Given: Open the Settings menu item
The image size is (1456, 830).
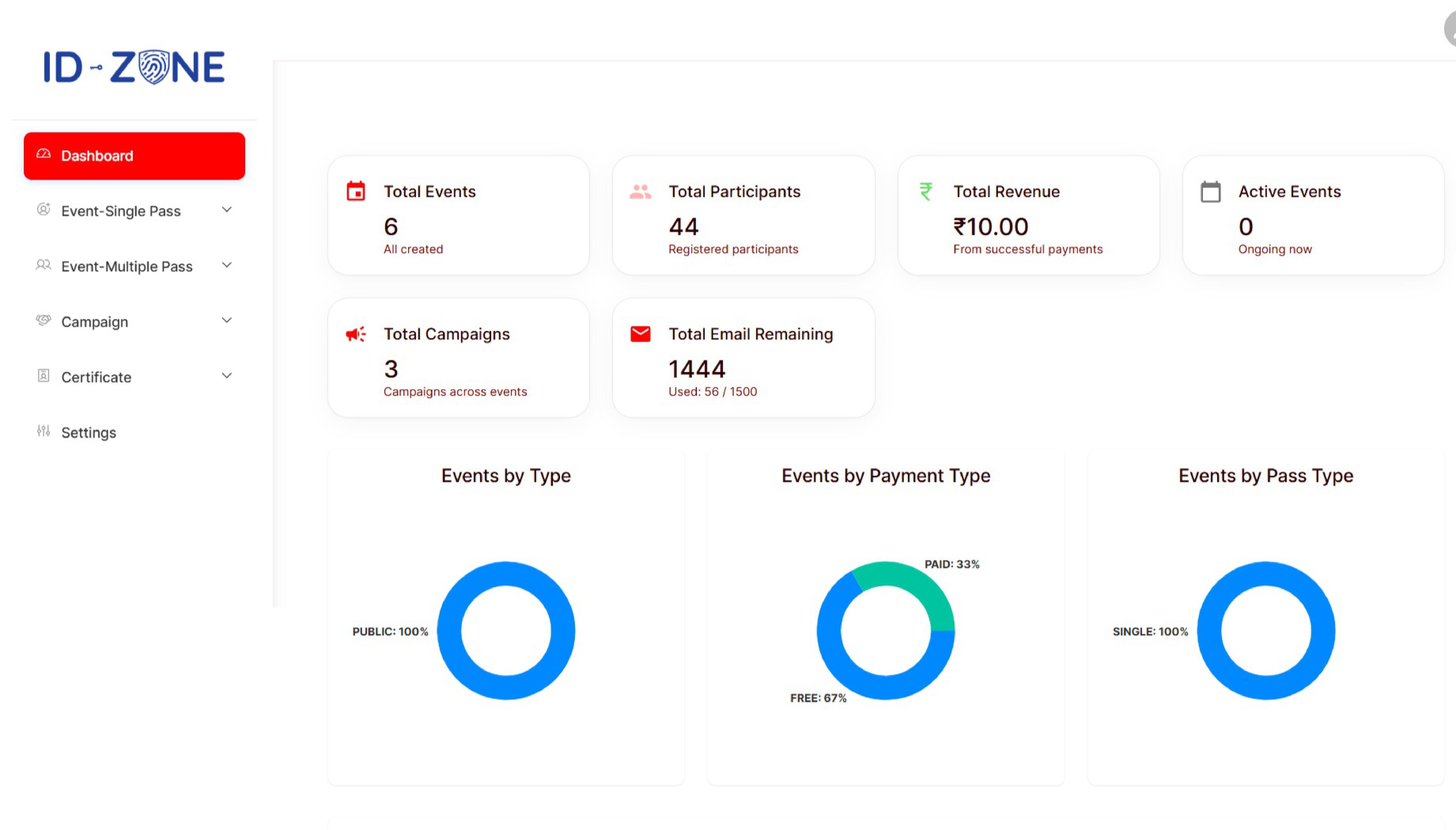Looking at the screenshot, I should pos(88,432).
